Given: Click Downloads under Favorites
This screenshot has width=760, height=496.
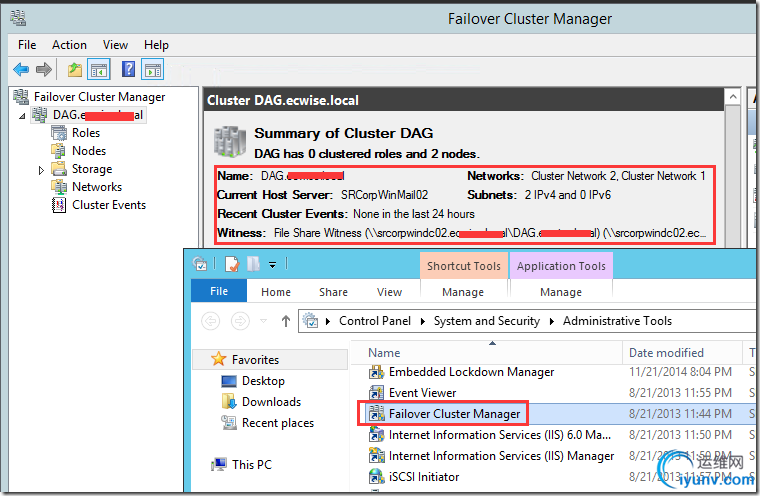Looking at the screenshot, I should pyautogui.click(x=271, y=402).
